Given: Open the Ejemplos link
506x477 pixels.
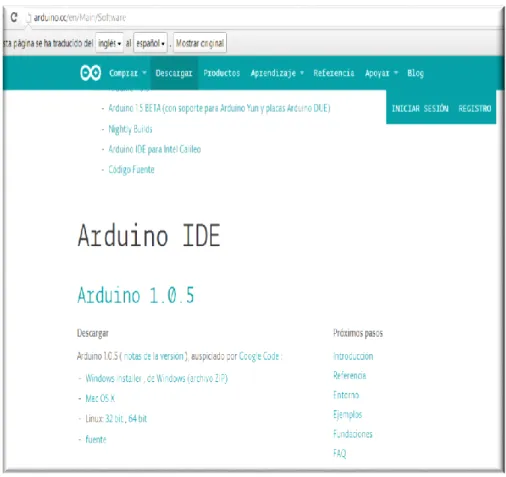Looking at the screenshot, I should 347,415.
